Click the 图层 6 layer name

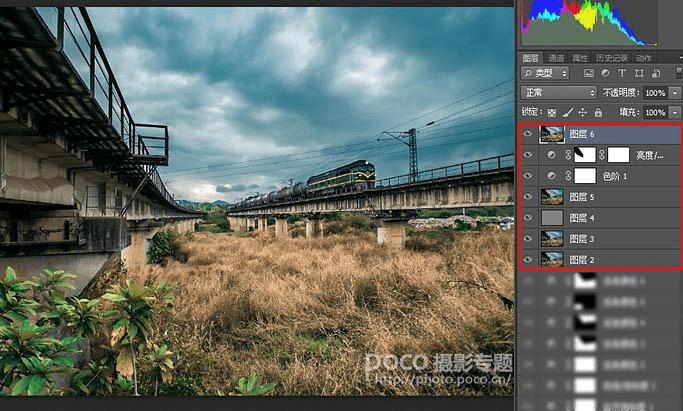tap(582, 134)
